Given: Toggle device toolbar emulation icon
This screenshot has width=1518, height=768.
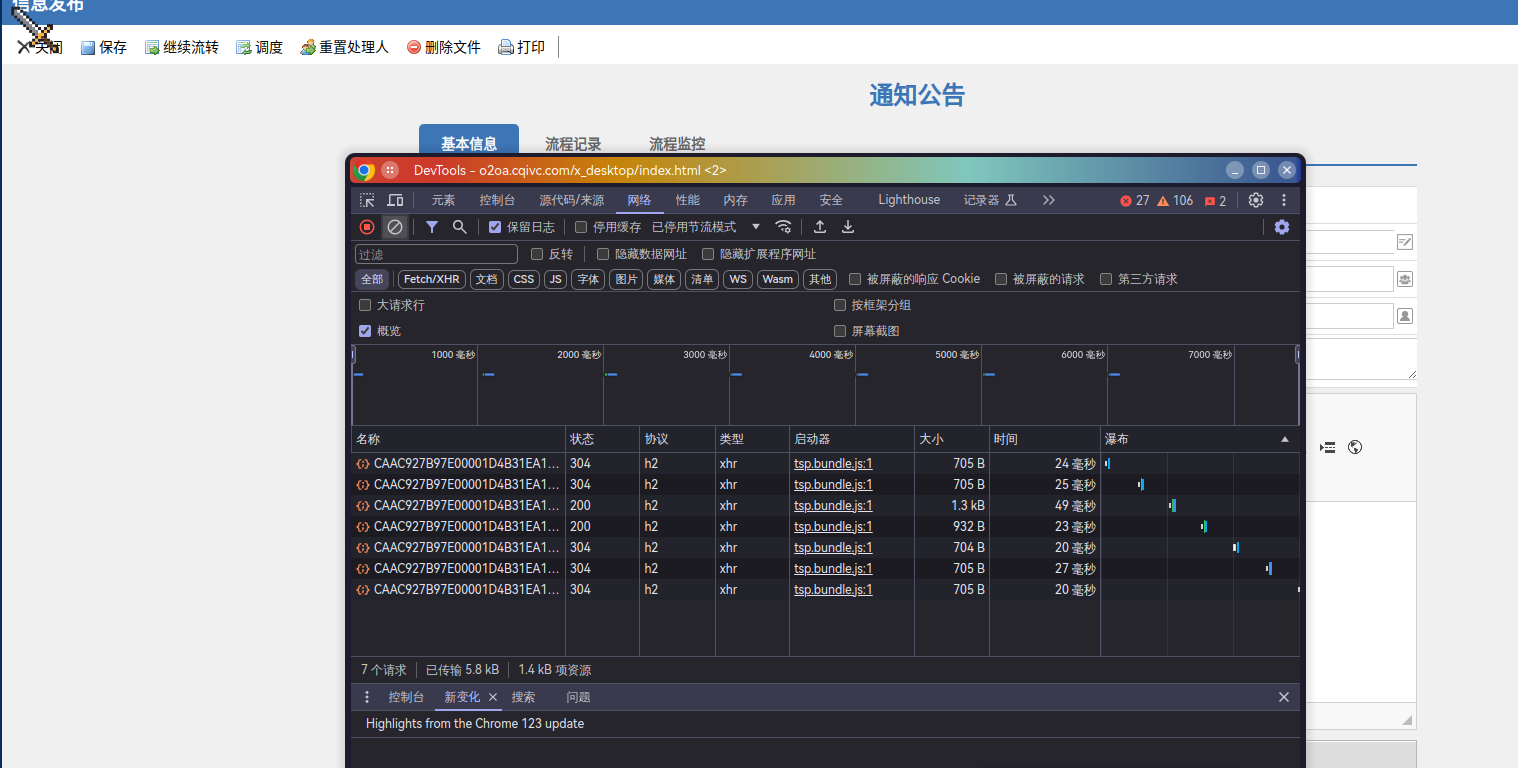Looking at the screenshot, I should click(396, 200).
